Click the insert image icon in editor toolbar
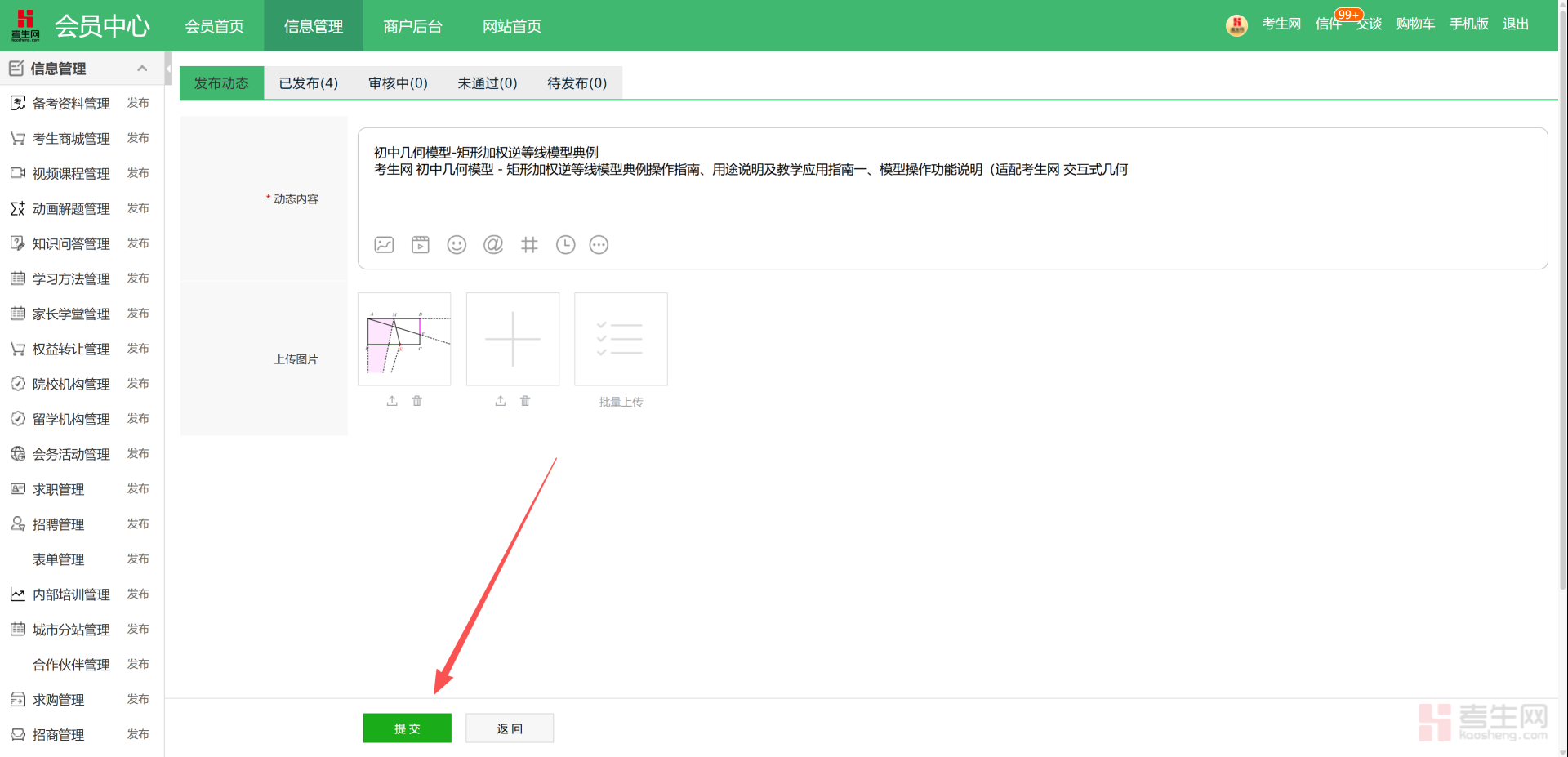Screen dimensions: 1568x757 (384, 245)
